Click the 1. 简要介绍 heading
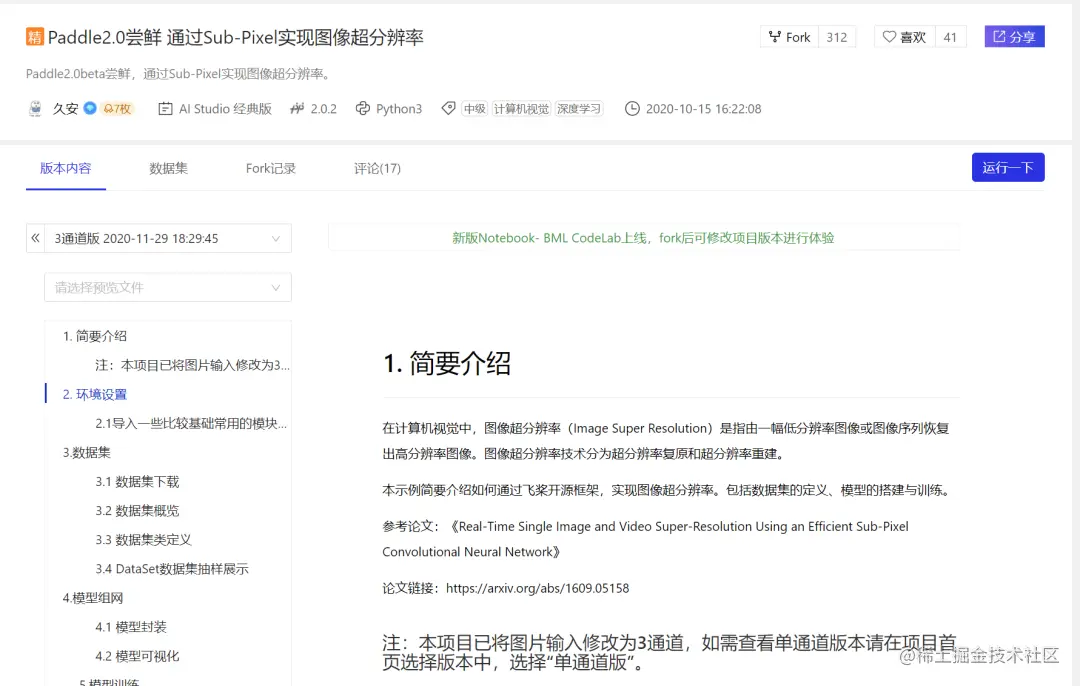The image size is (1080, 686). click(x=447, y=364)
